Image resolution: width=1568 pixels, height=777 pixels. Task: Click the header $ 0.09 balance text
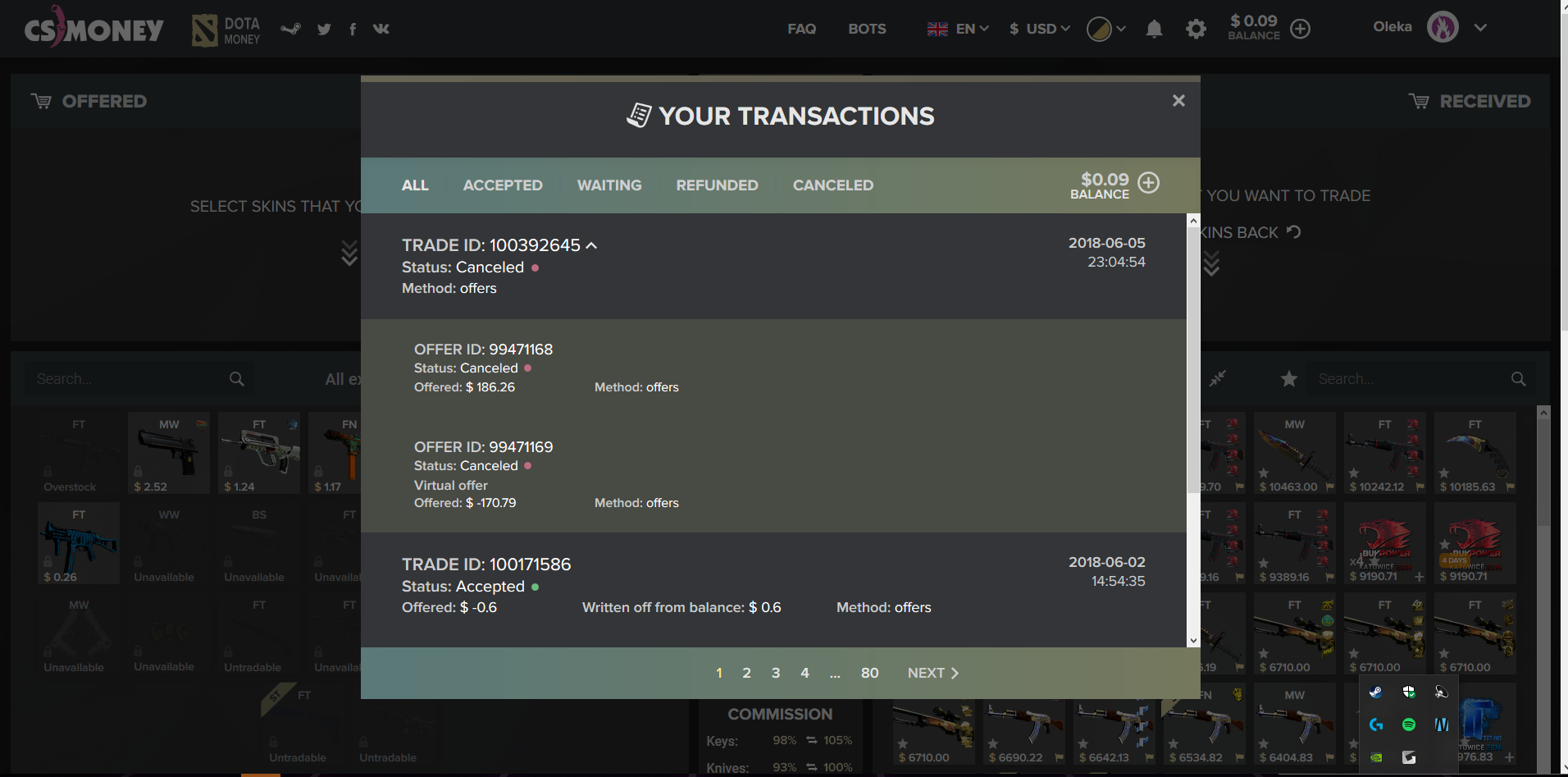click(x=1253, y=21)
